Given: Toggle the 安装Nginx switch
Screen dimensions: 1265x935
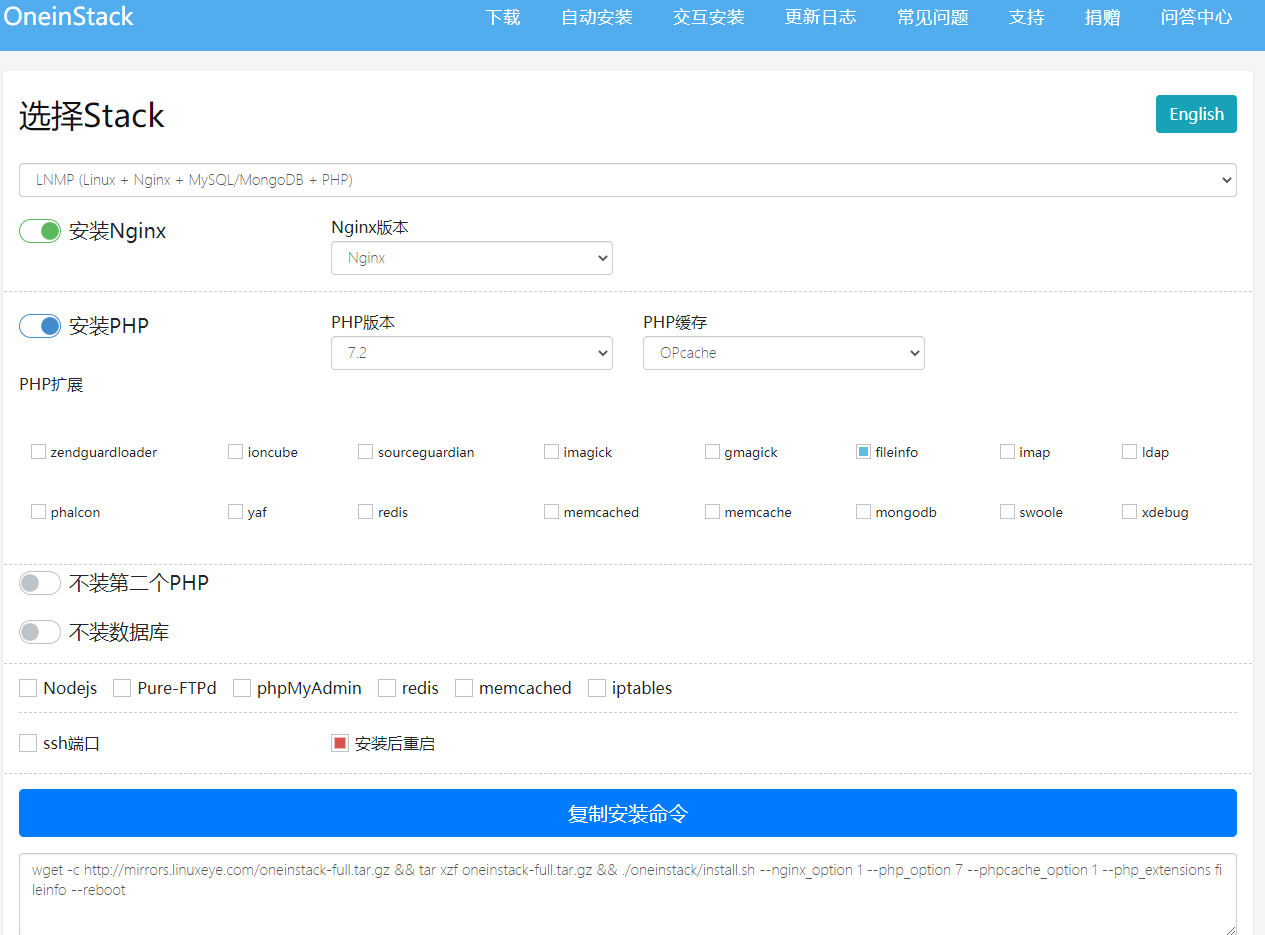Looking at the screenshot, I should point(40,231).
